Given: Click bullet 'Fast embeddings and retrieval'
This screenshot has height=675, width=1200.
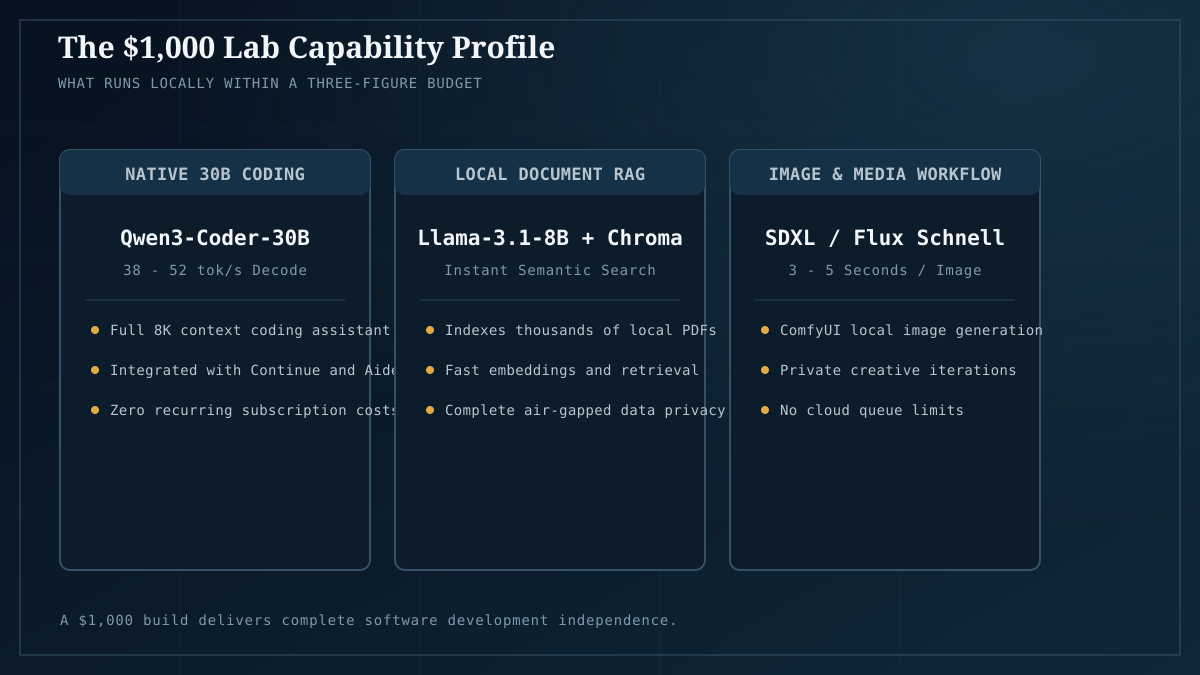Looking at the screenshot, I should (562, 370).
